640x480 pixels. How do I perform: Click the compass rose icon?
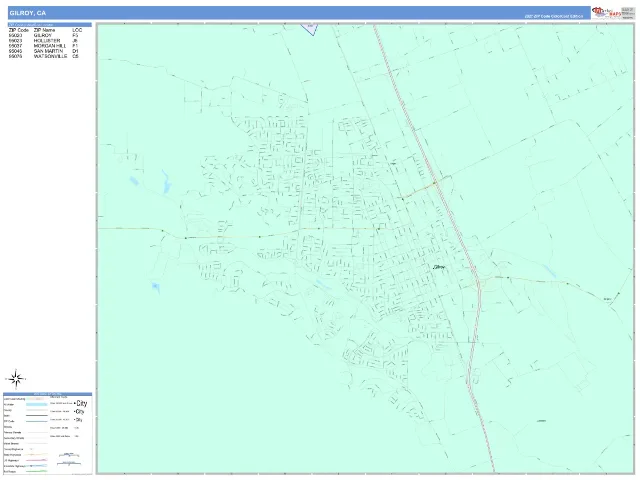tap(16, 379)
